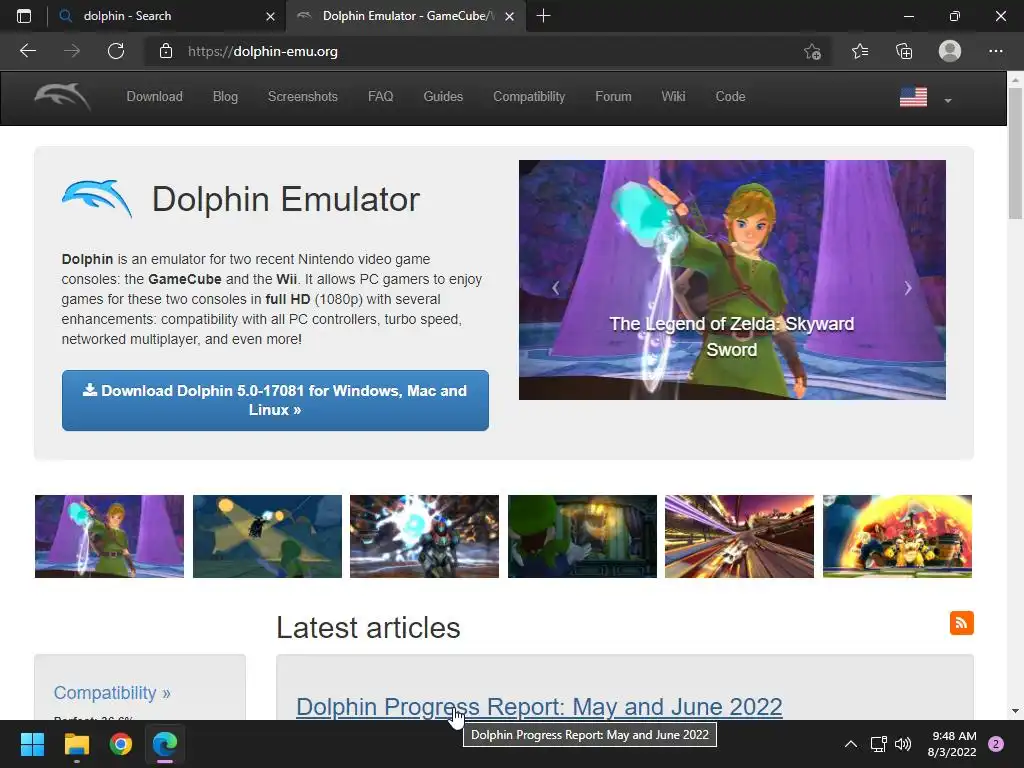Open the FAQ page

coord(380,97)
